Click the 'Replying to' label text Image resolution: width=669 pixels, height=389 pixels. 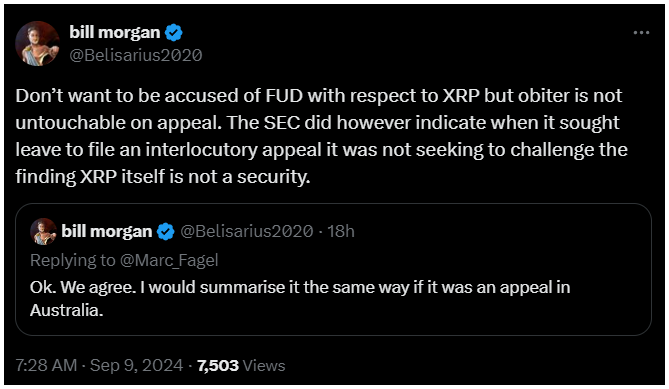[x=73, y=260]
